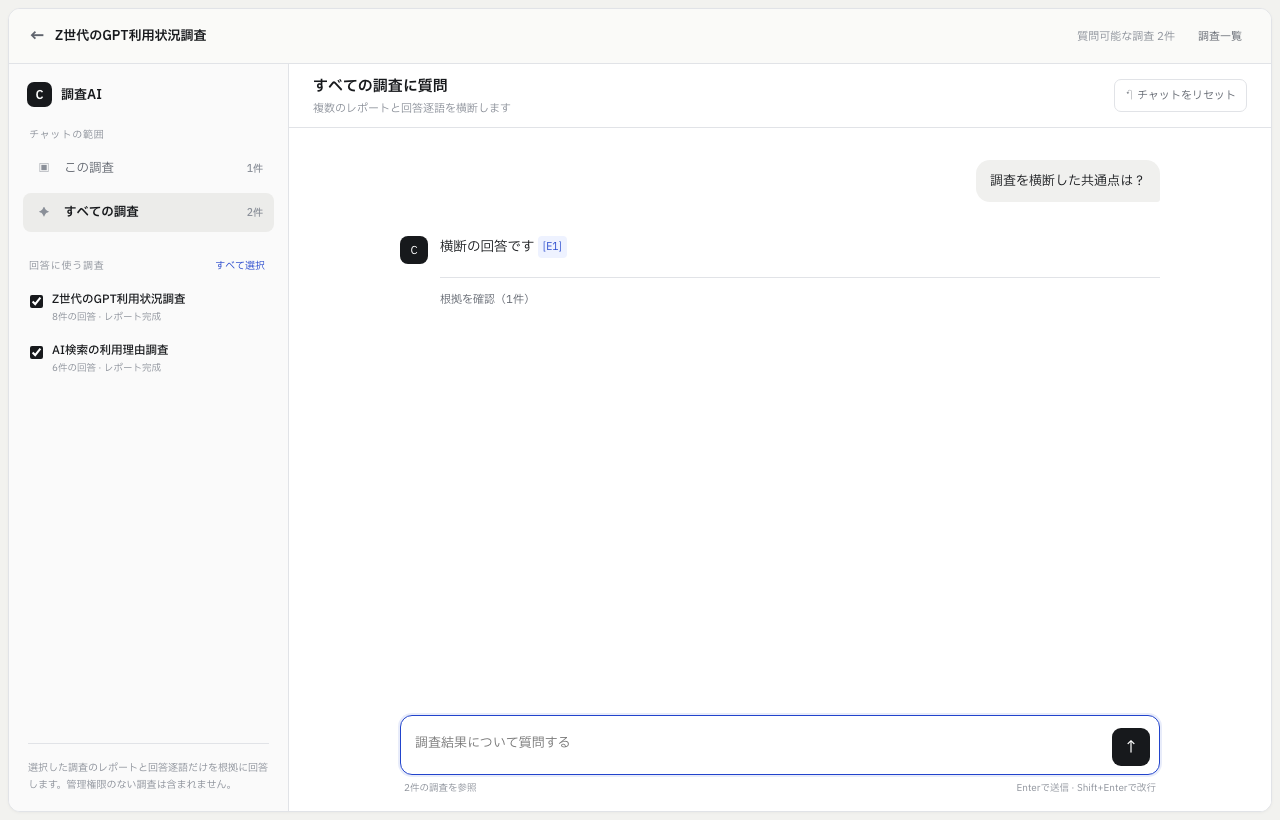Image resolution: width=1280 pixels, height=820 pixels.
Task: Uncheck the Z世代のGPT利用状況調査 checkbox
Action: click(37, 301)
